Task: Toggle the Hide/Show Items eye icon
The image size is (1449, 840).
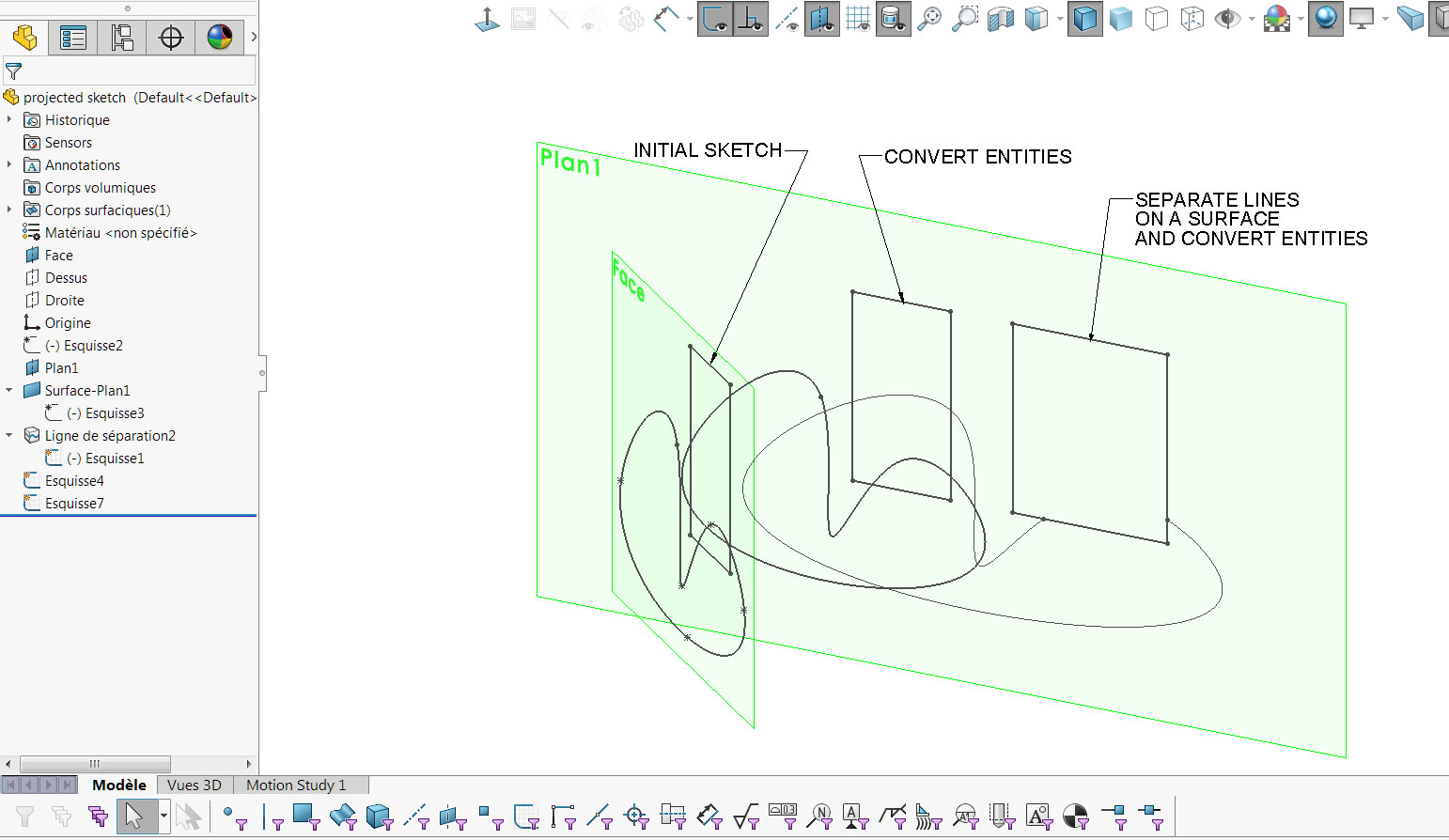Action: (1227, 18)
